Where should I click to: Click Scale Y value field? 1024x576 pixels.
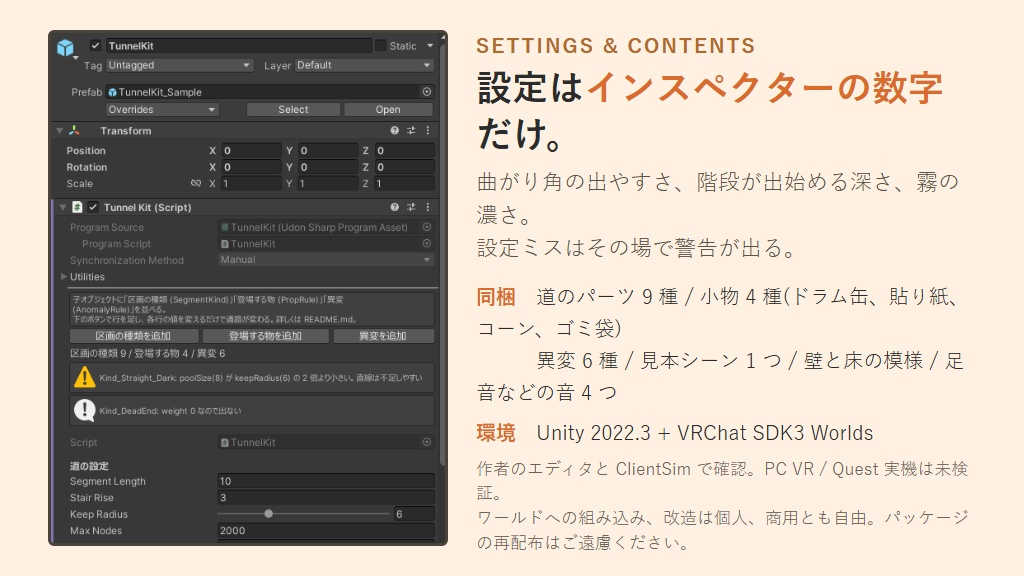(328, 184)
